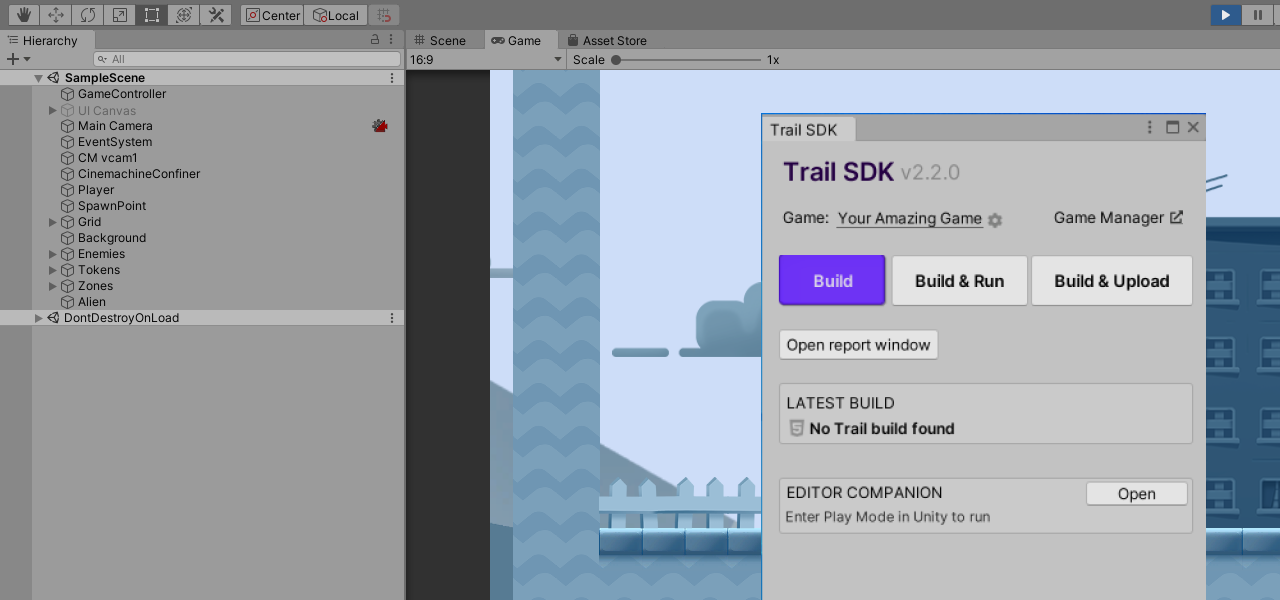The width and height of the screenshot is (1280, 600).
Task: Maximize the Trail SDK window
Action: 1173,127
